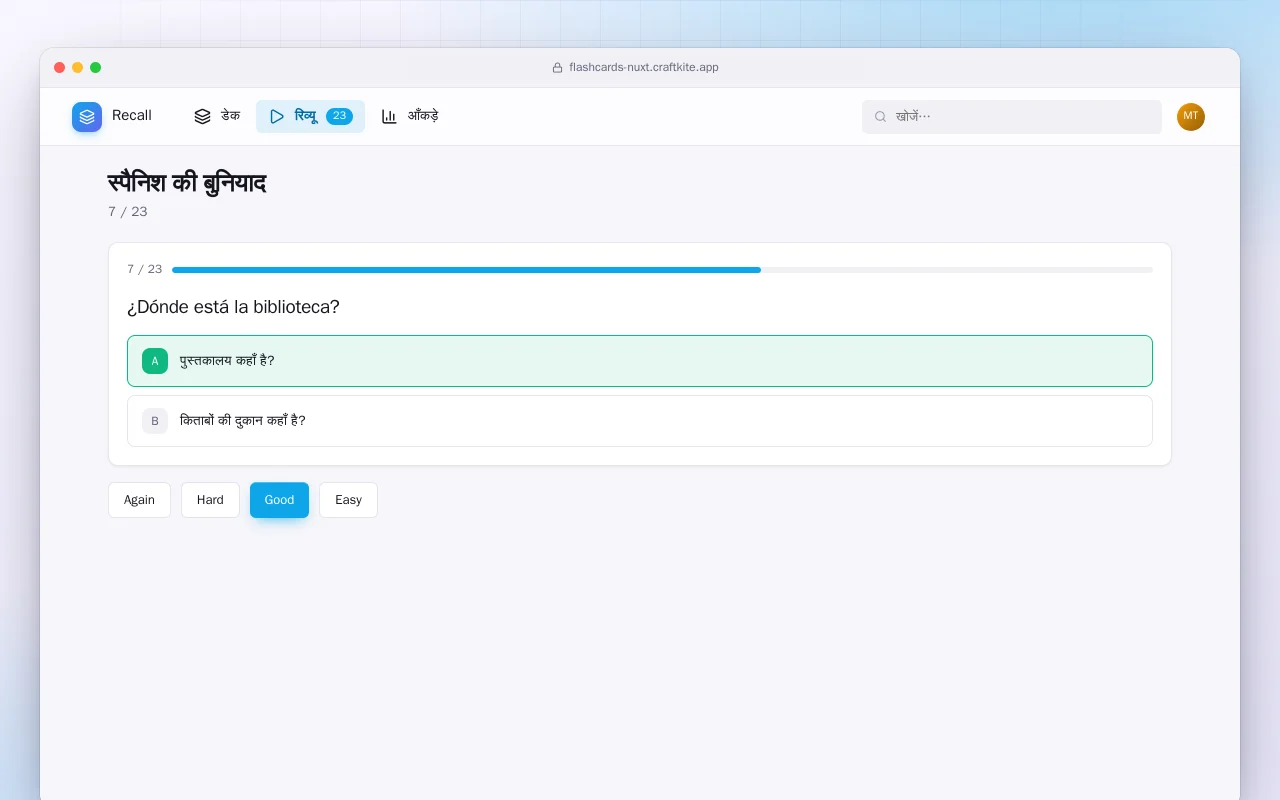Rate the card as Hard
Image resolution: width=1280 pixels, height=800 pixels.
click(210, 500)
